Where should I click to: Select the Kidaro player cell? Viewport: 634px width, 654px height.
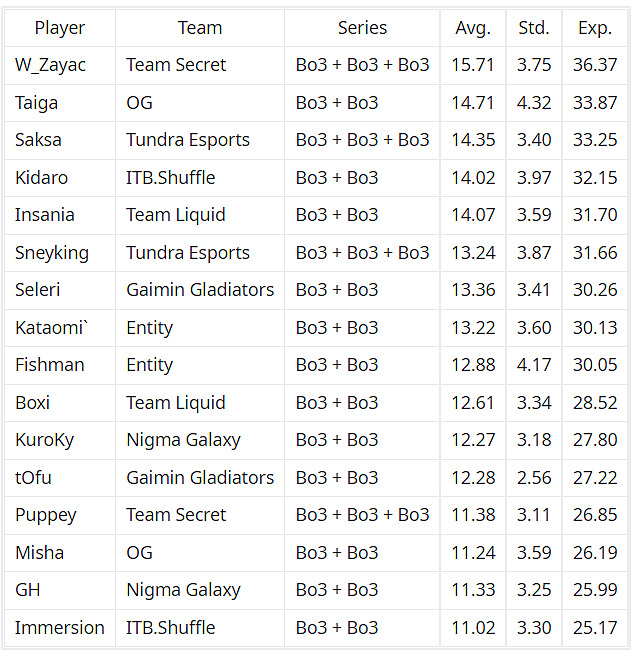[42, 178]
